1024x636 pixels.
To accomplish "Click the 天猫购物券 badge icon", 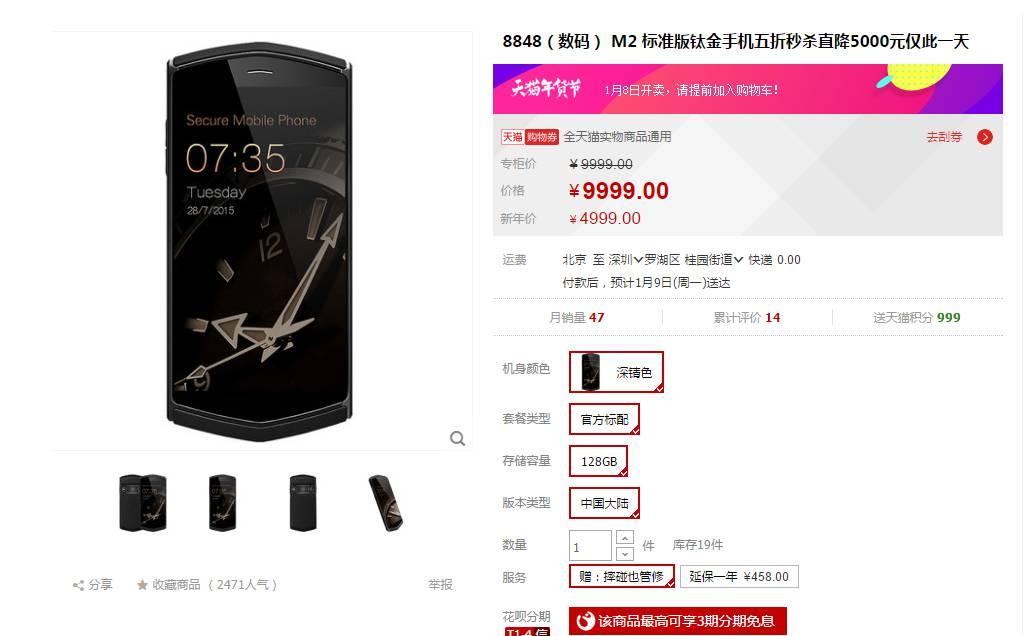I will coord(530,136).
